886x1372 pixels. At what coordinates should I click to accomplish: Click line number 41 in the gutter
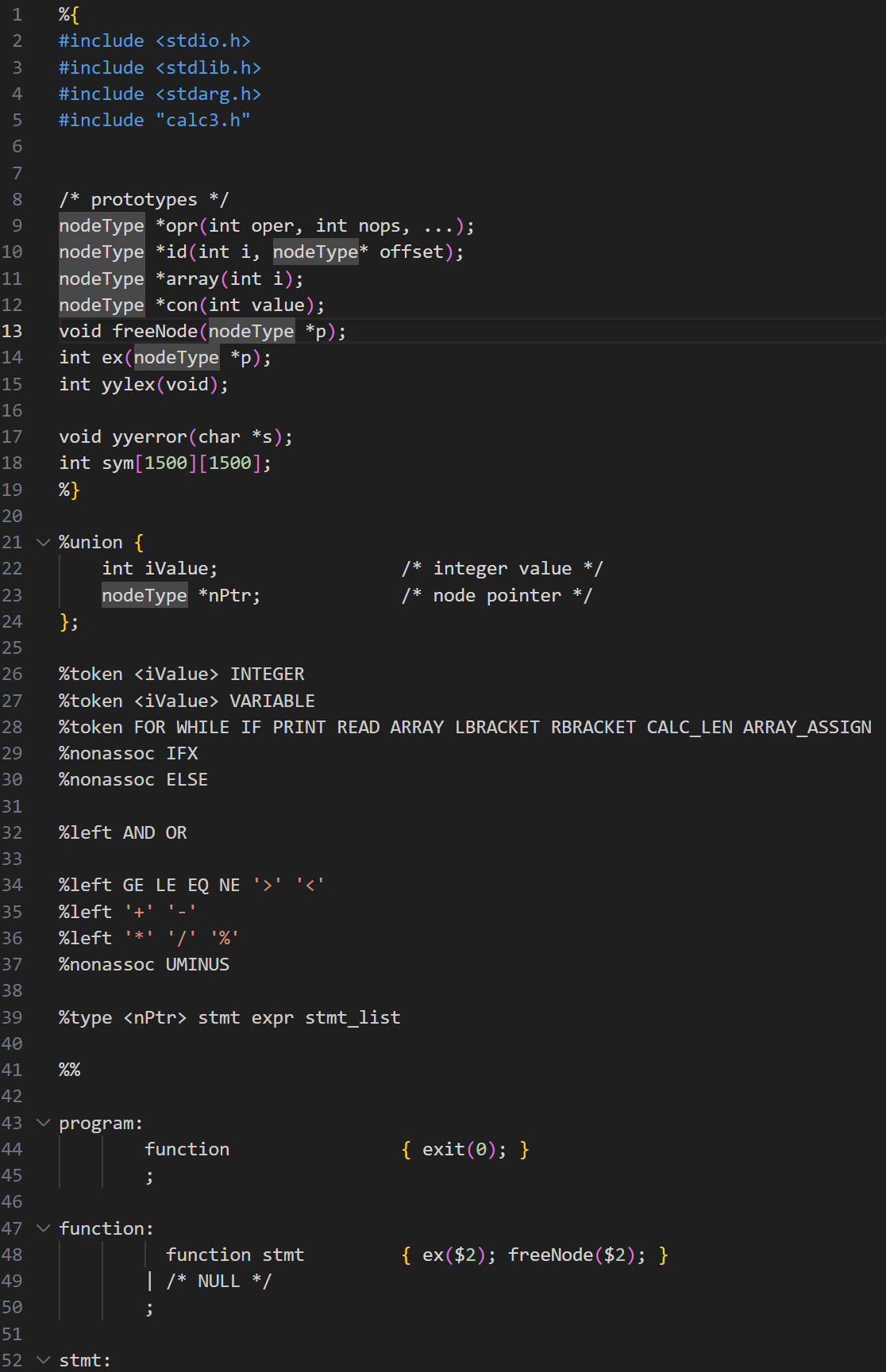tap(12, 1070)
